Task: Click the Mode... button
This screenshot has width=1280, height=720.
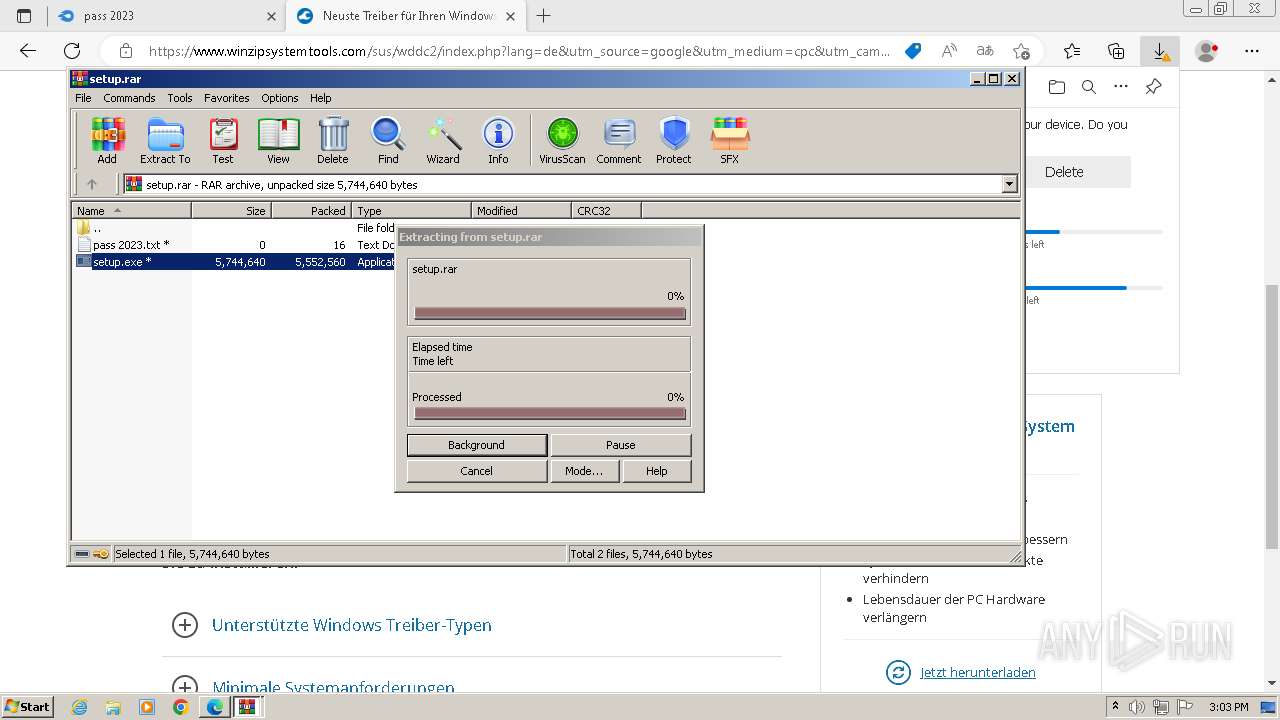Action: (584, 471)
